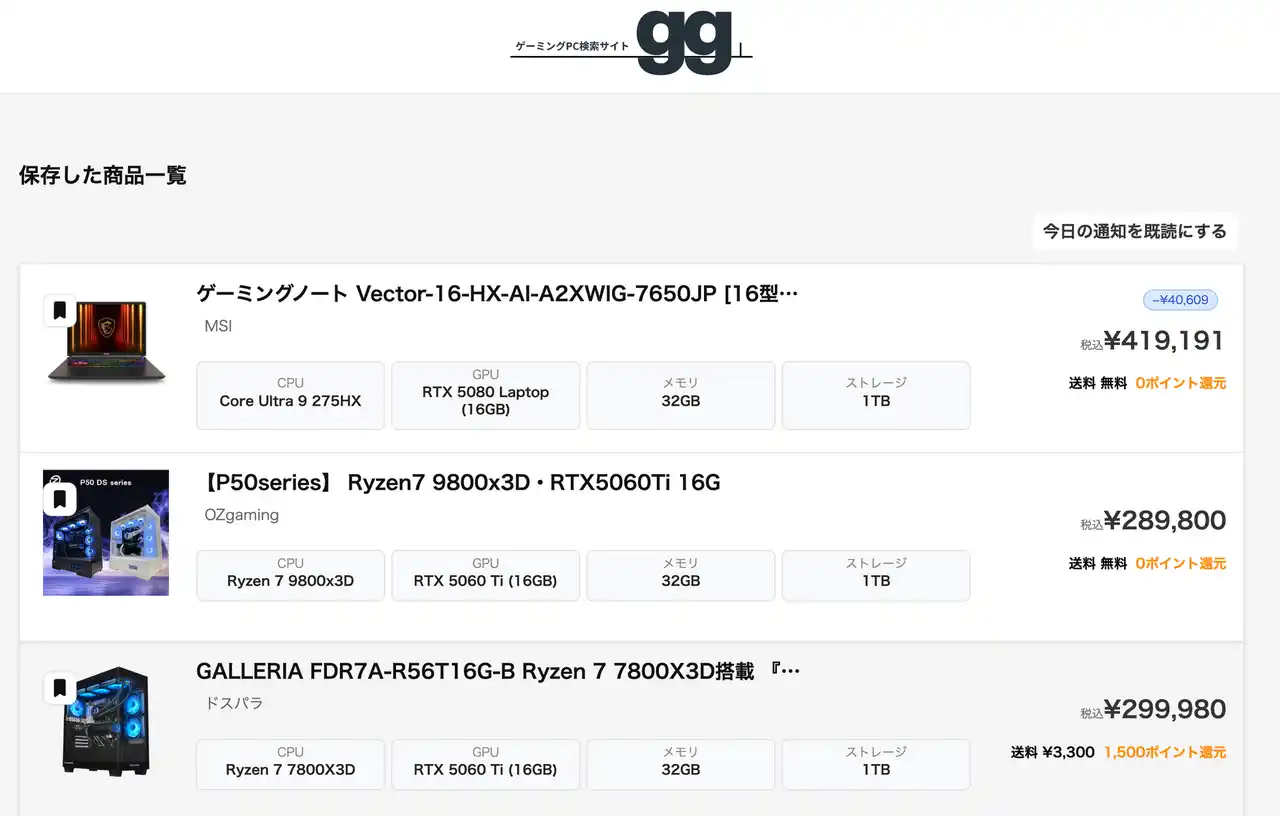The width and height of the screenshot is (1280, 816).
Task: Click the 1TB ストレージ chip on the GALLERIA card
Action: pos(875,765)
